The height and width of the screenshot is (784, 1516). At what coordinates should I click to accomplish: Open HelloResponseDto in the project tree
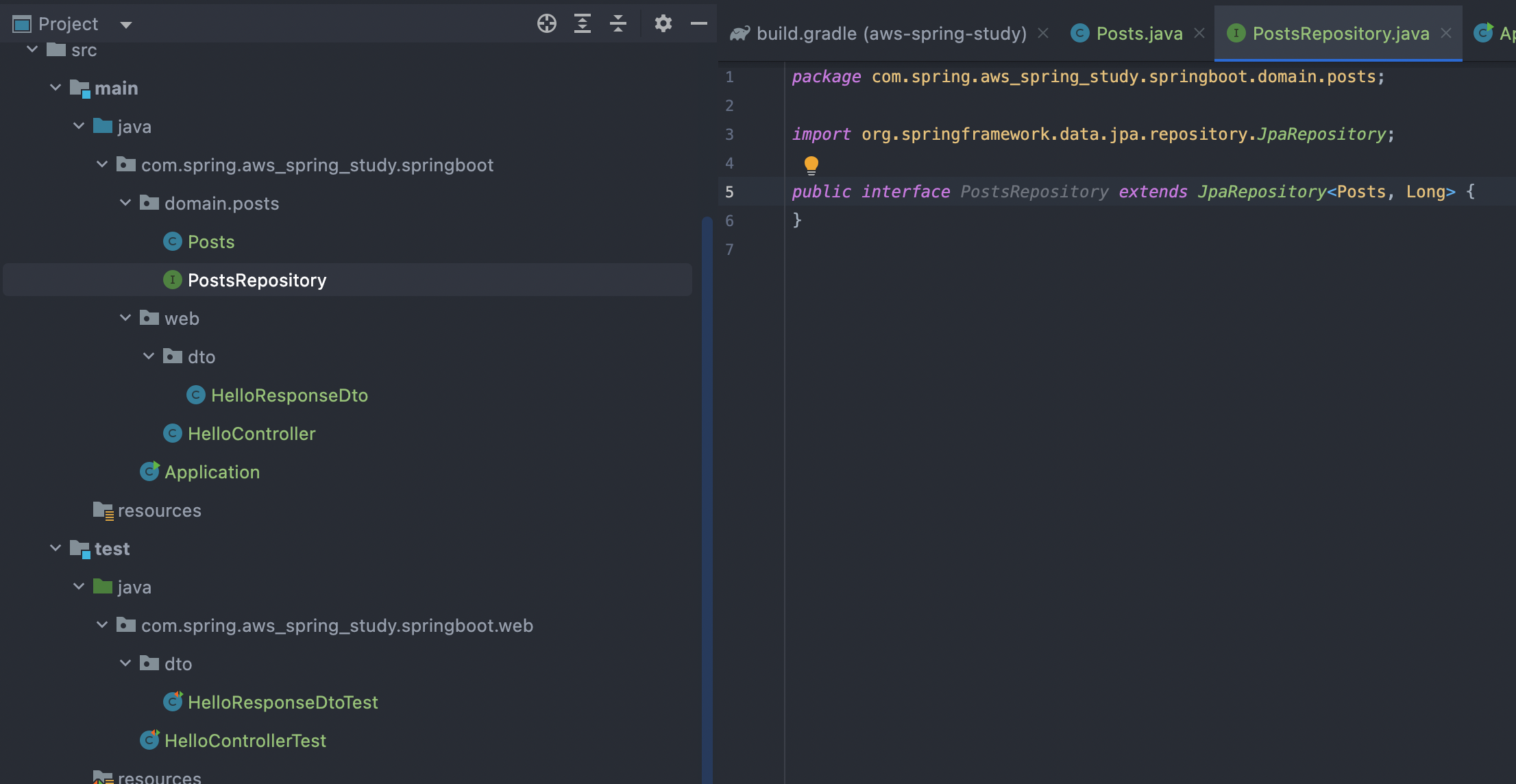[289, 395]
